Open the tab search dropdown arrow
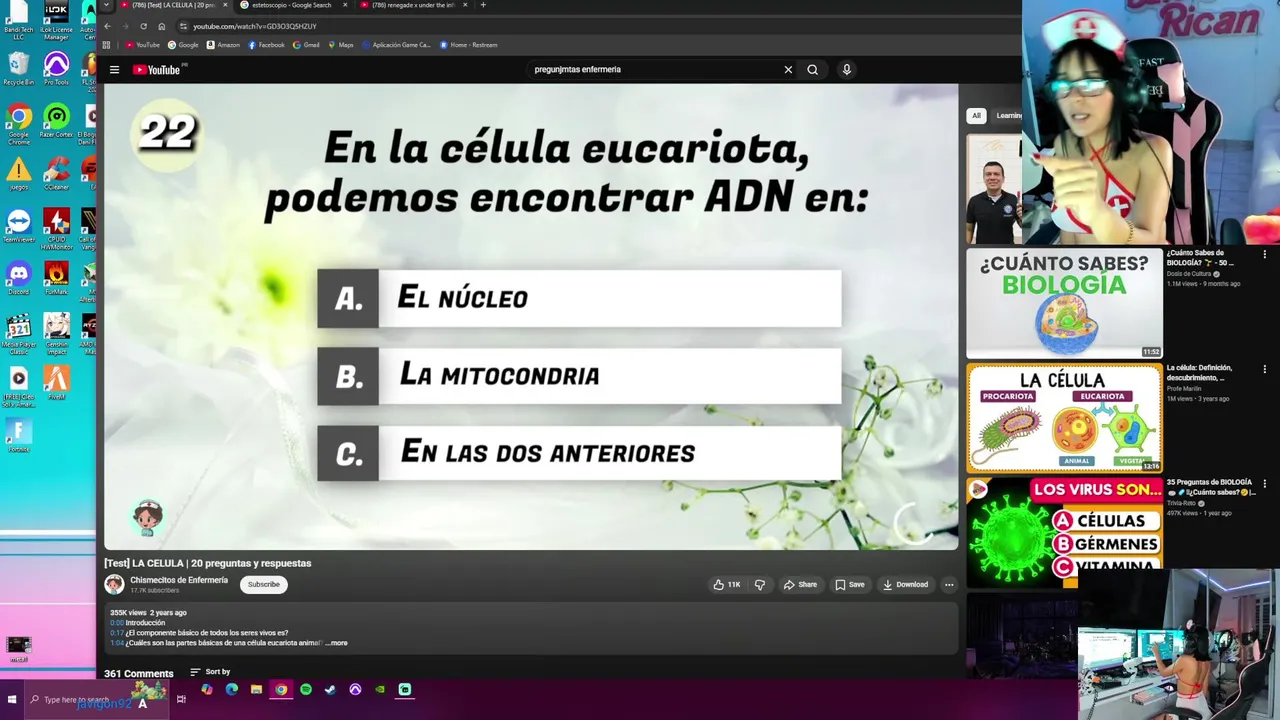 pyautogui.click(x=106, y=5)
